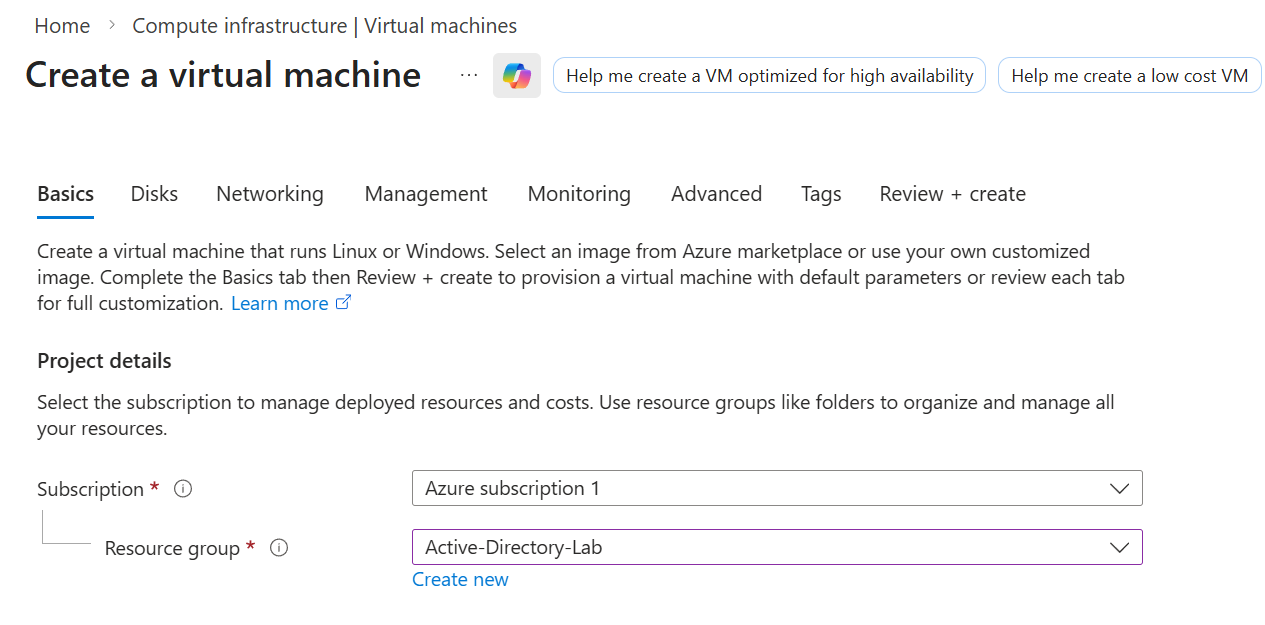1265x625 pixels.
Task: Open the Monitoring tab
Action: (579, 194)
